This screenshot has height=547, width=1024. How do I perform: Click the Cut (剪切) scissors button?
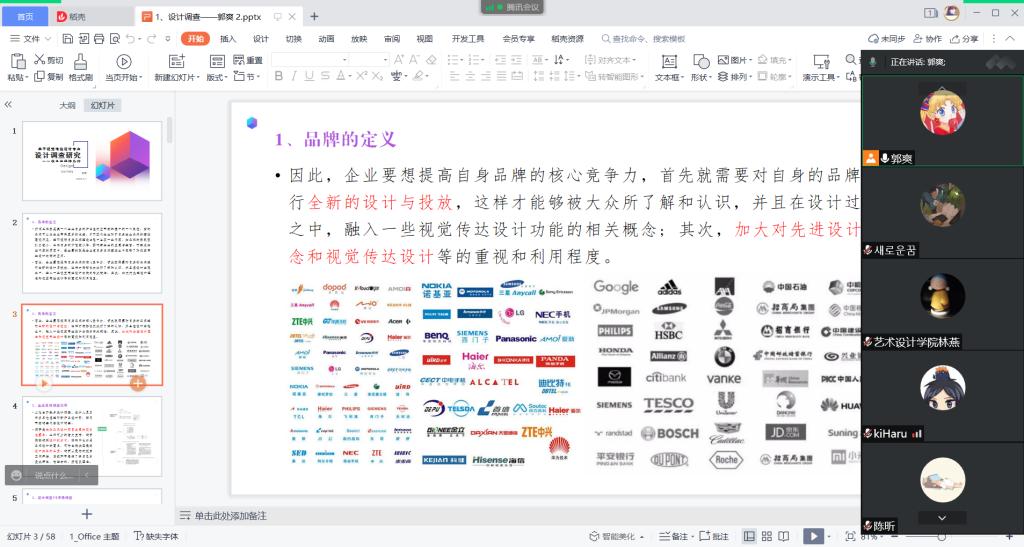point(49,60)
